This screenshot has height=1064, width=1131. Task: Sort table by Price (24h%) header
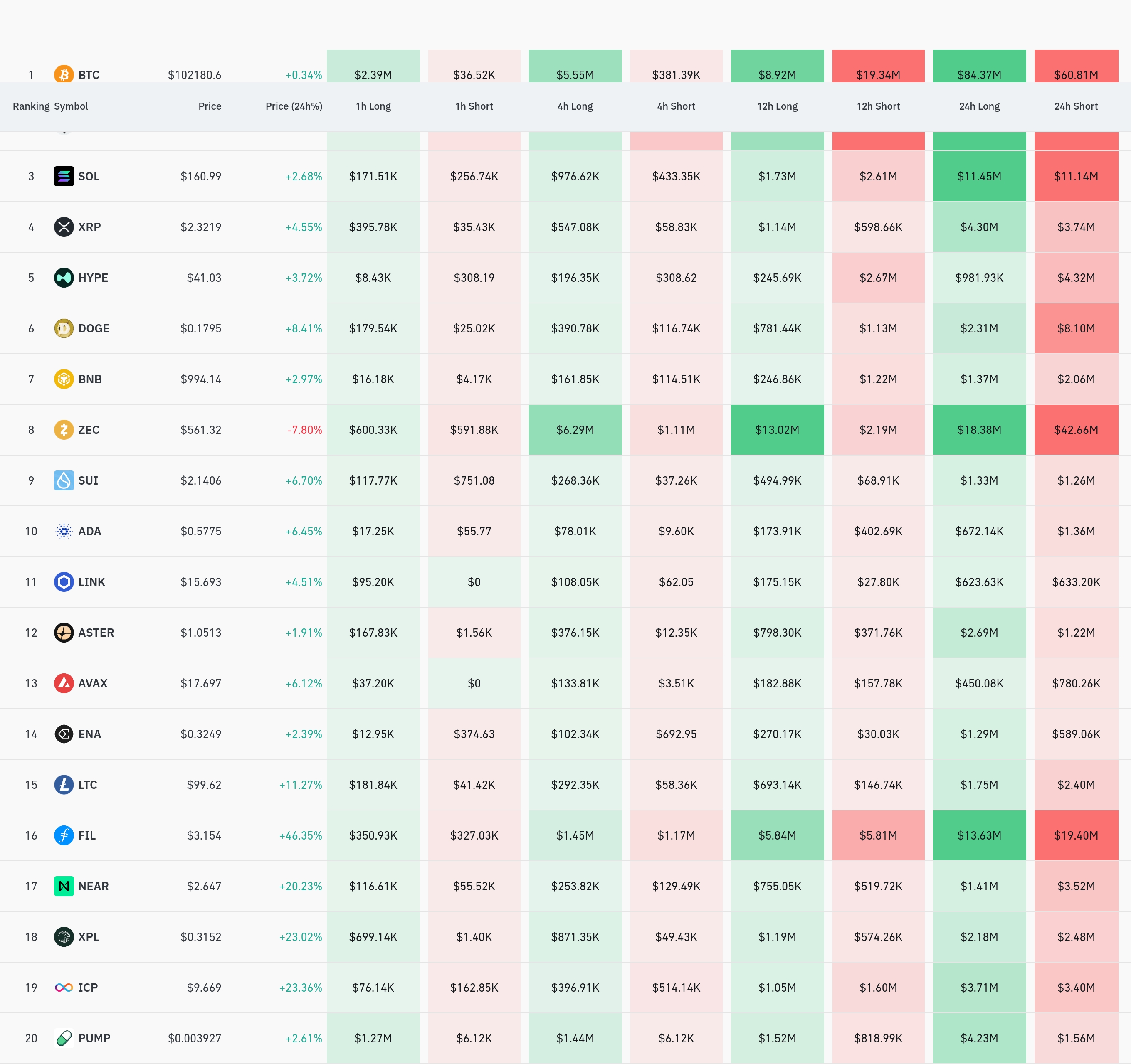tap(294, 106)
